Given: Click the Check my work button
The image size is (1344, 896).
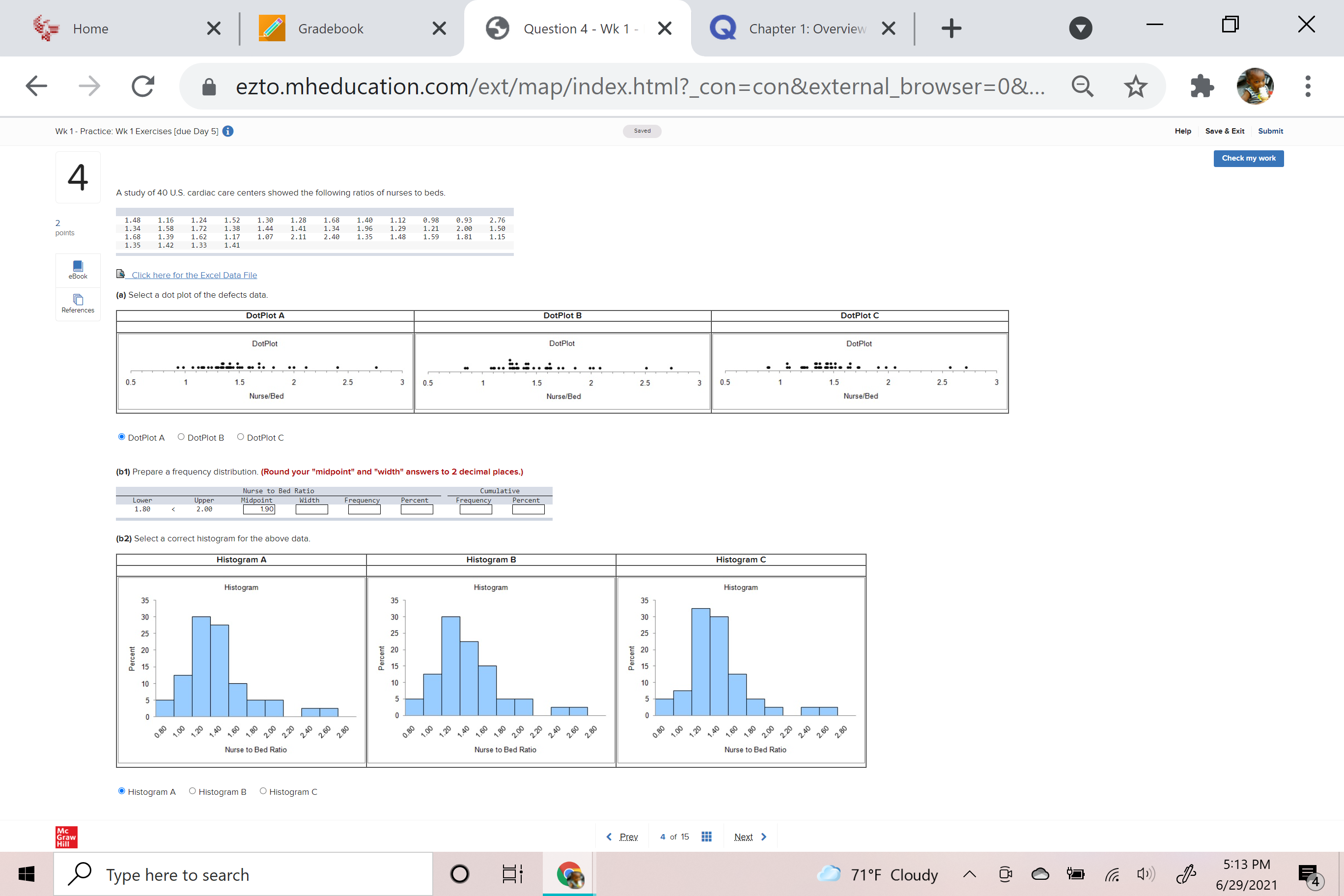Looking at the screenshot, I should coord(1248,158).
